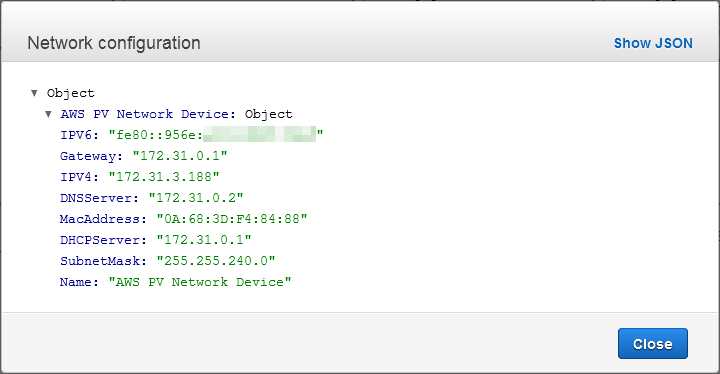Click the blurred IPV6 address value
The width and height of the screenshot is (720, 374).
tap(216, 135)
